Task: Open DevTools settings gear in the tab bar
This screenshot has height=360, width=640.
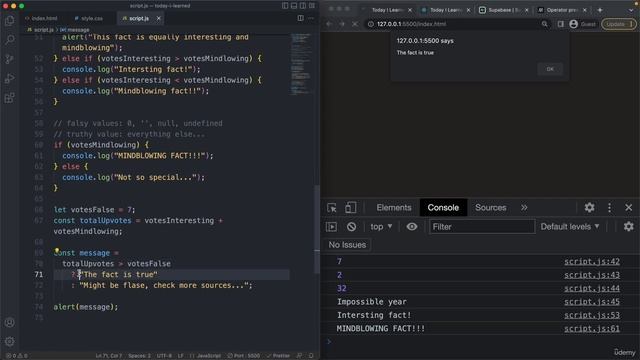Action: 589,208
